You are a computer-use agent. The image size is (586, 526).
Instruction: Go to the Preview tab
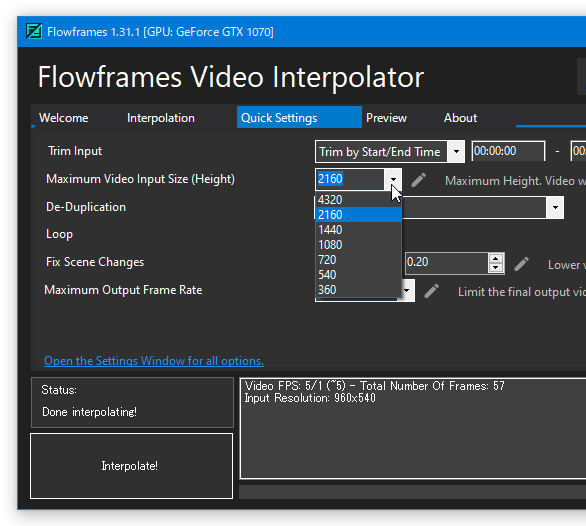[386, 118]
